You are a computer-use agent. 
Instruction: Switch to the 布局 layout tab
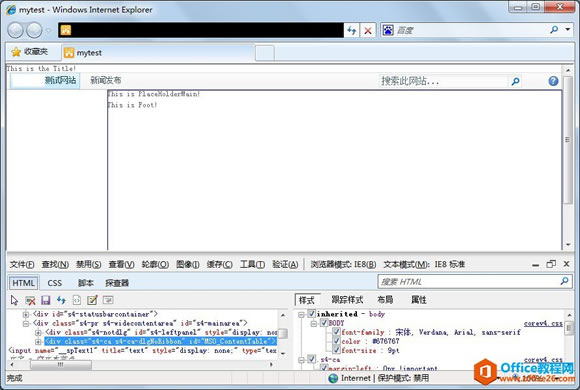385,300
